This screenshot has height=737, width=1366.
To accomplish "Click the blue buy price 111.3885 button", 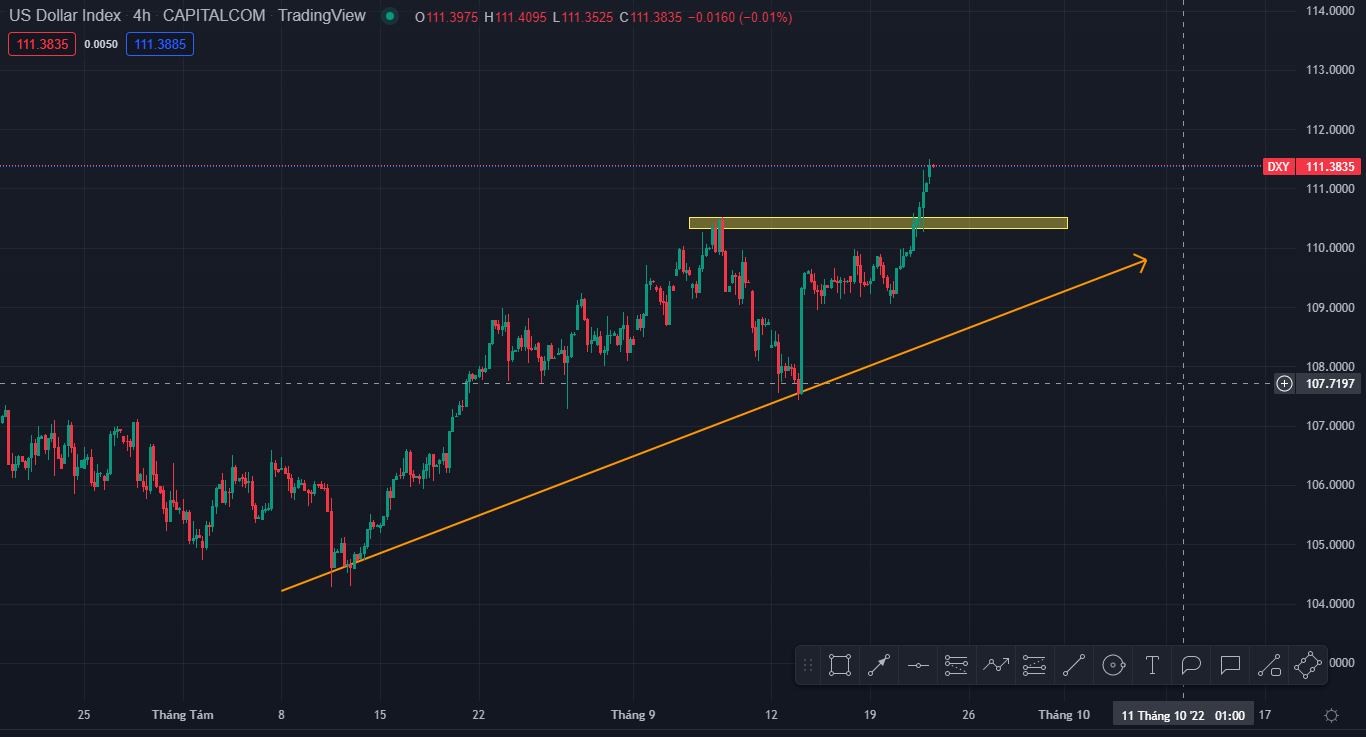I will 159,44.
